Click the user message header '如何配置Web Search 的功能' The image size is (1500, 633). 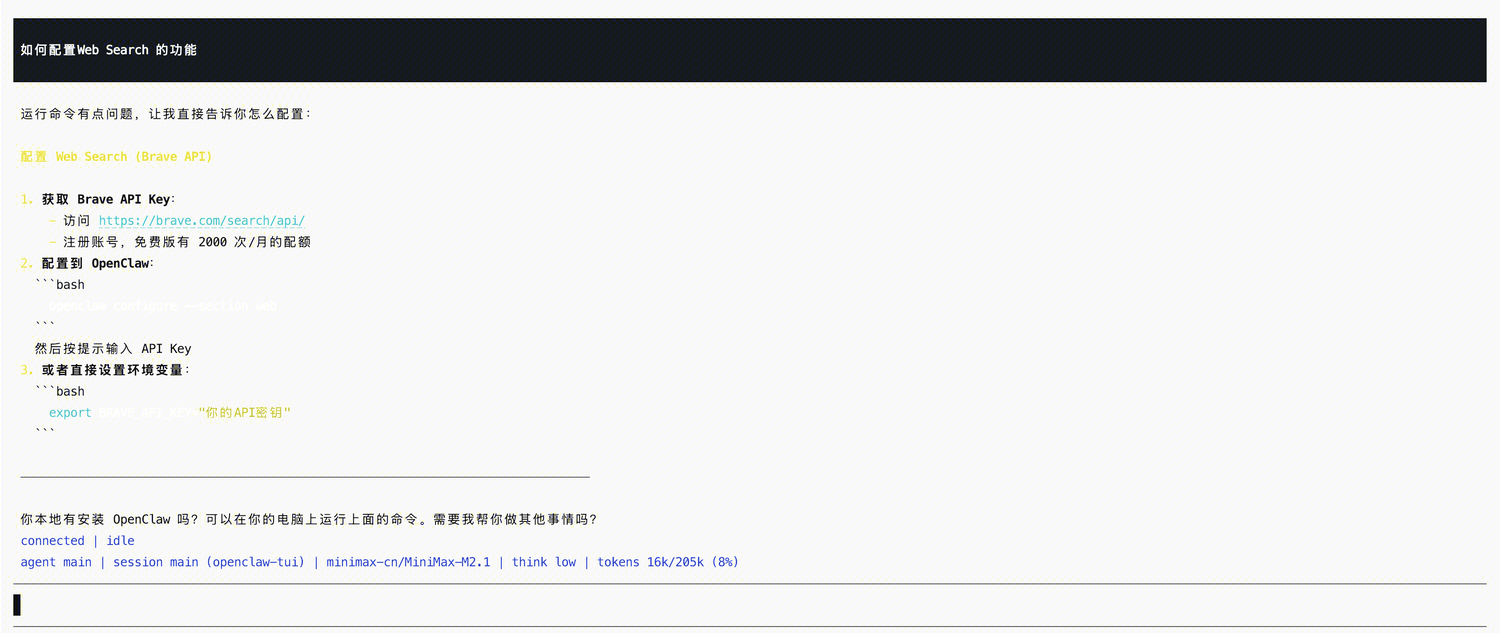click(109, 50)
